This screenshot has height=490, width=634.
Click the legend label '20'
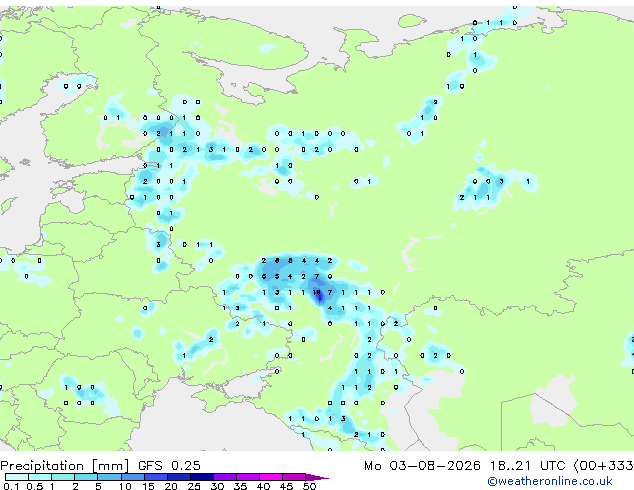[x=171, y=486]
